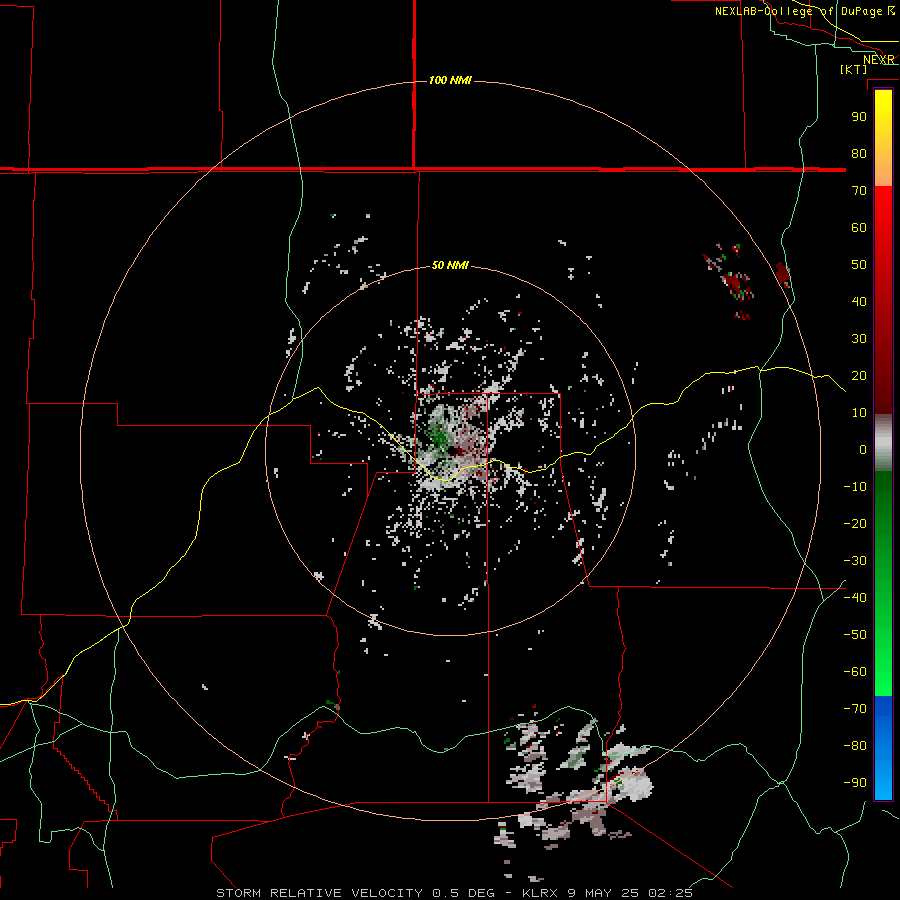The height and width of the screenshot is (900, 900).
Task: Click the -10 value on velocity scale
Action: point(855,487)
